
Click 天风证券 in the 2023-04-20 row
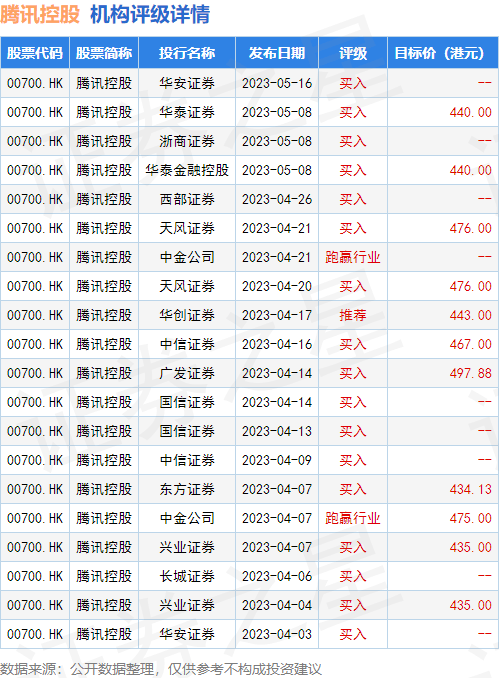pos(187,286)
